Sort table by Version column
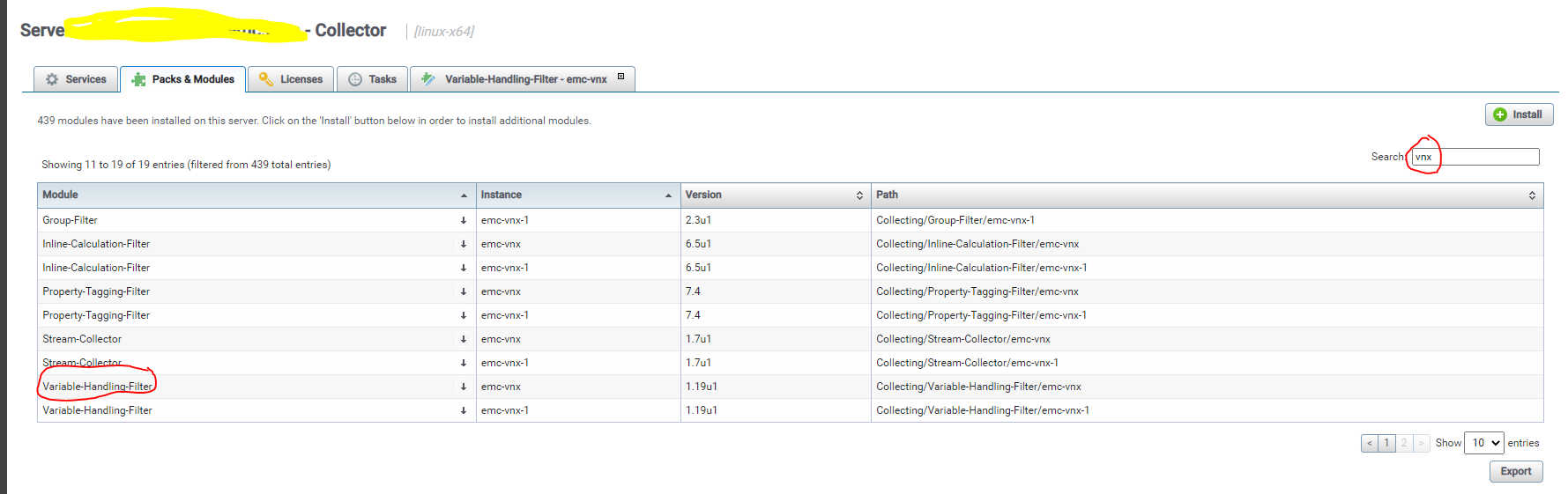The width and height of the screenshot is (1568, 494). [x=775, y=195]
